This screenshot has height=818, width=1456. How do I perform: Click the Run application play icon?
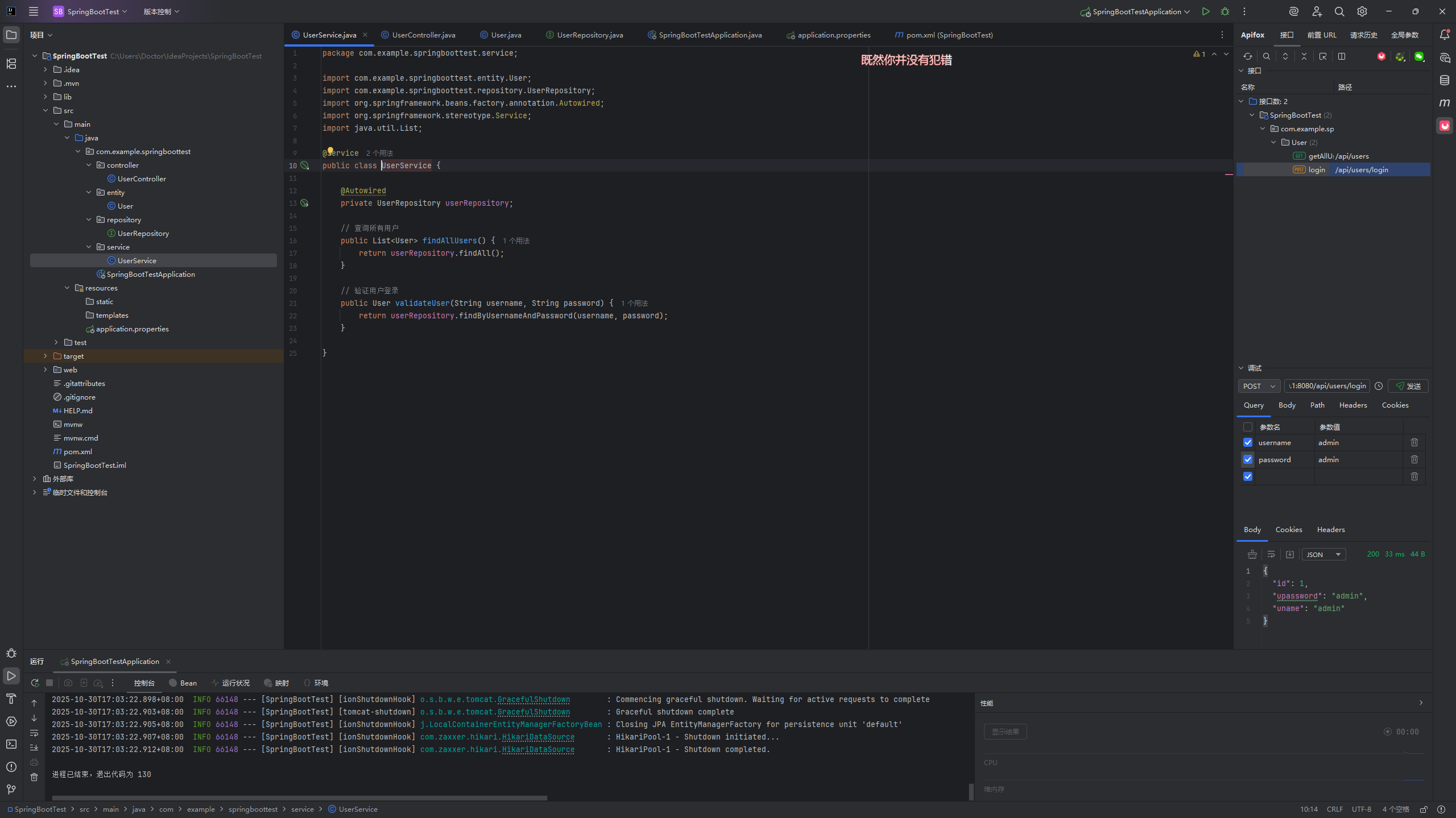pyautogui.click(x=1205, y=11)
